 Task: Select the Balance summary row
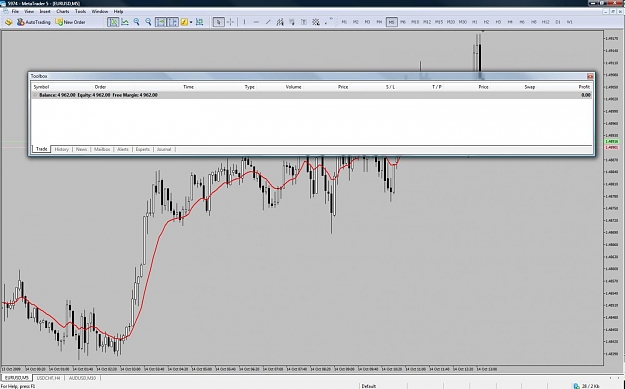[x=311, y=95]
